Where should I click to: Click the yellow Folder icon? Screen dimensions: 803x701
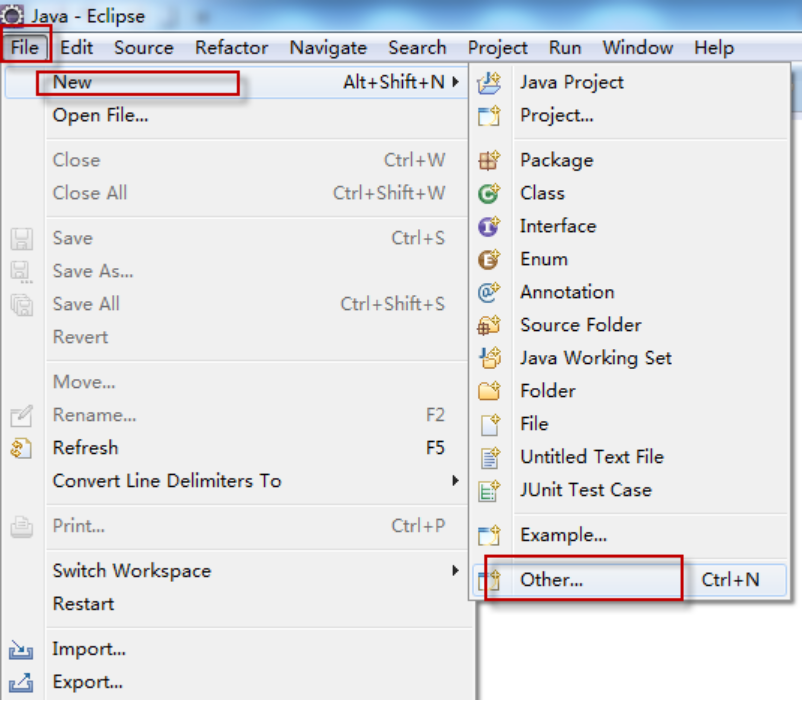pyautogui.click(x=489, y=391)
